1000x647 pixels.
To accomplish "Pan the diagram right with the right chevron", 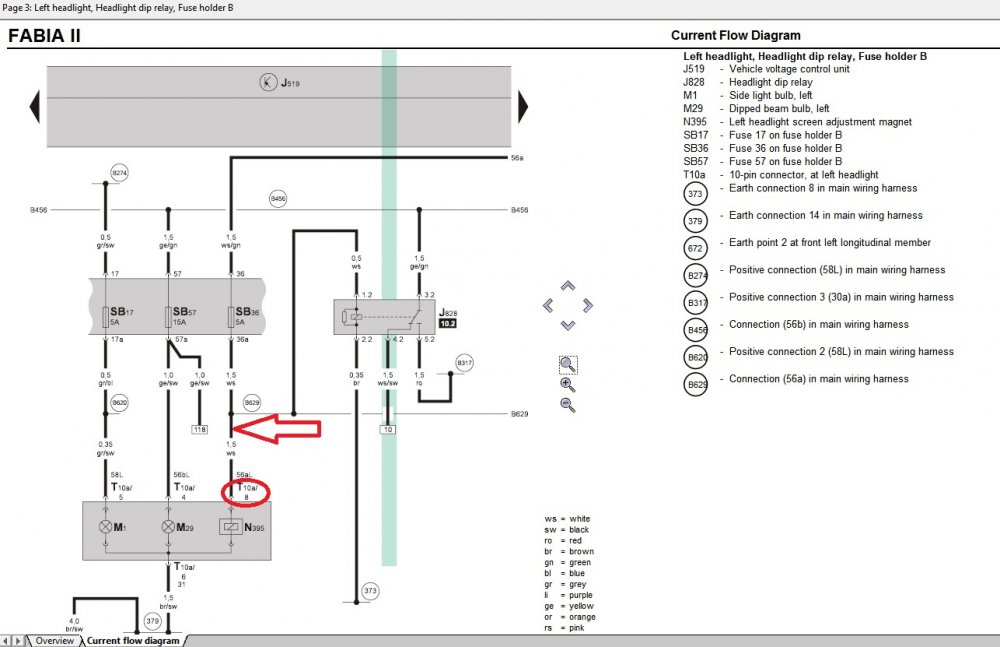I will pyautogui.click(x=587, y=306).
